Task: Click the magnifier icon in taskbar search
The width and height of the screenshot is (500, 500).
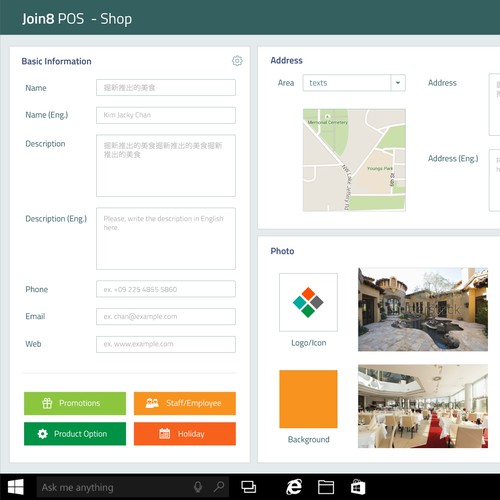Action: [x=219, y=487]
